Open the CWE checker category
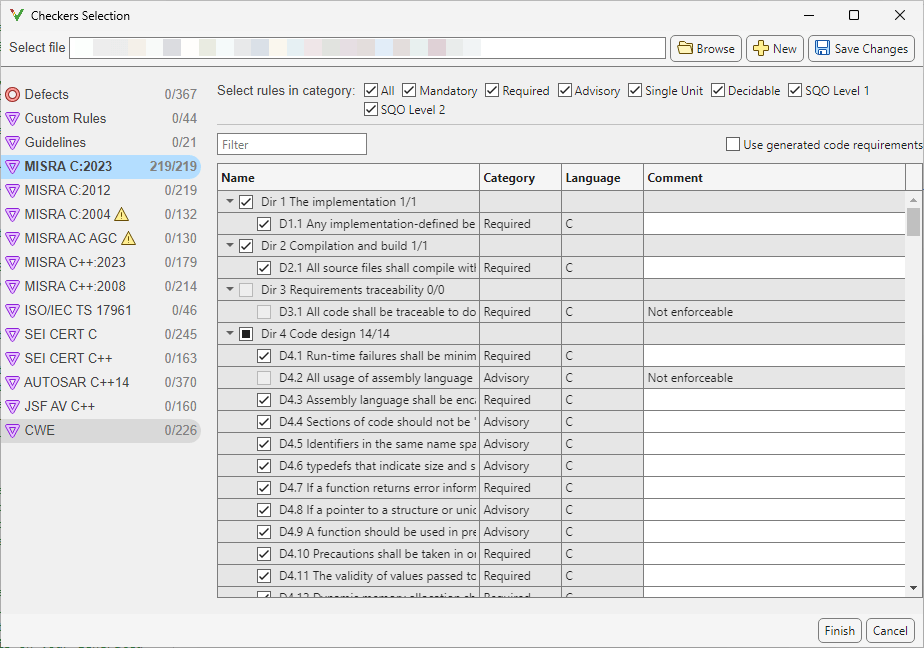Image resolution: width=924 pixels, height=648 pixels. [x=40, y=430]
